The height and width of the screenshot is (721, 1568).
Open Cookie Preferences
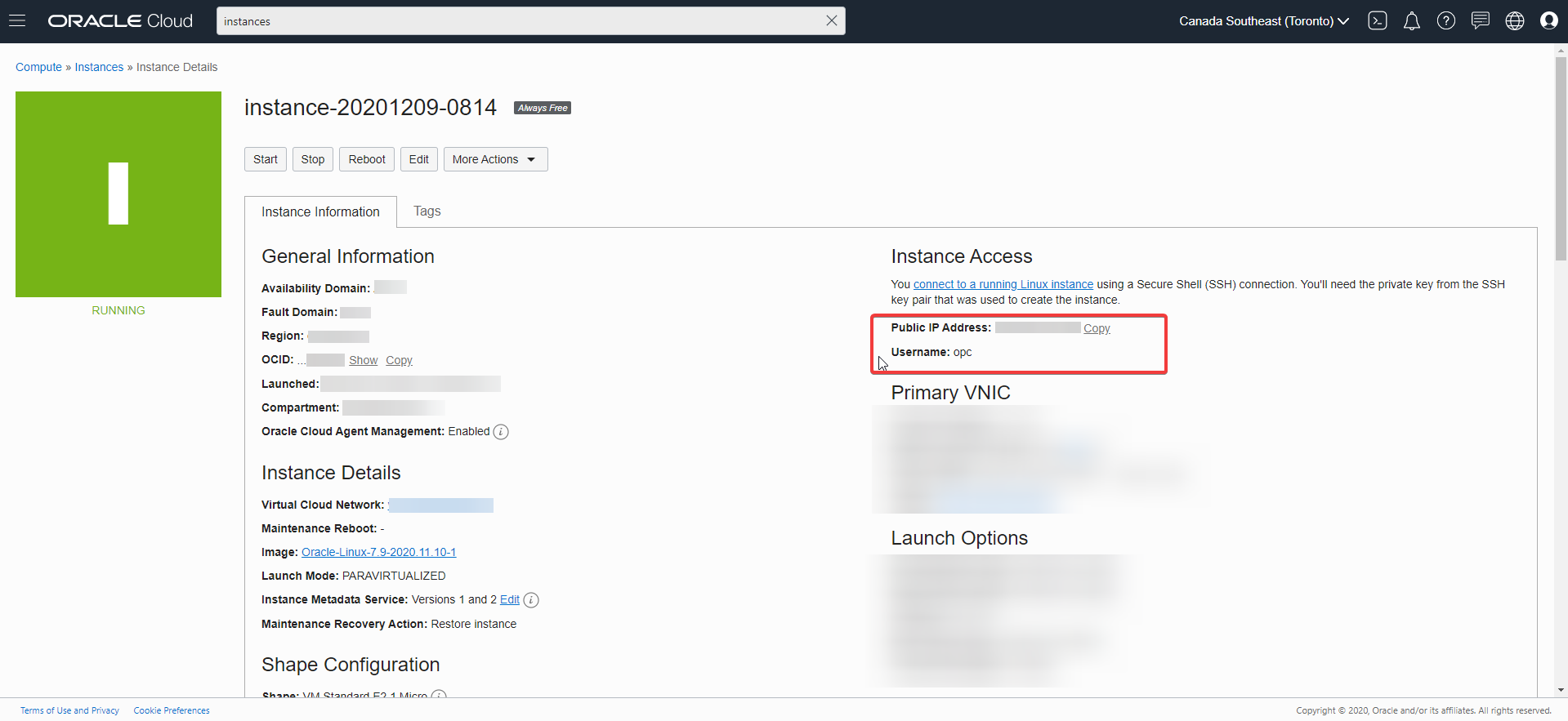click(x=172, y=710)
